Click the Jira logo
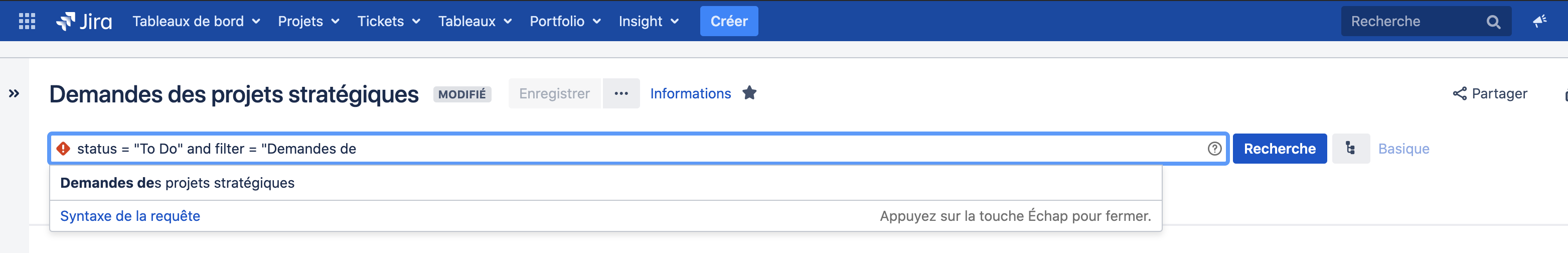Screen dimensions: 1568x253 pos(84,22)
